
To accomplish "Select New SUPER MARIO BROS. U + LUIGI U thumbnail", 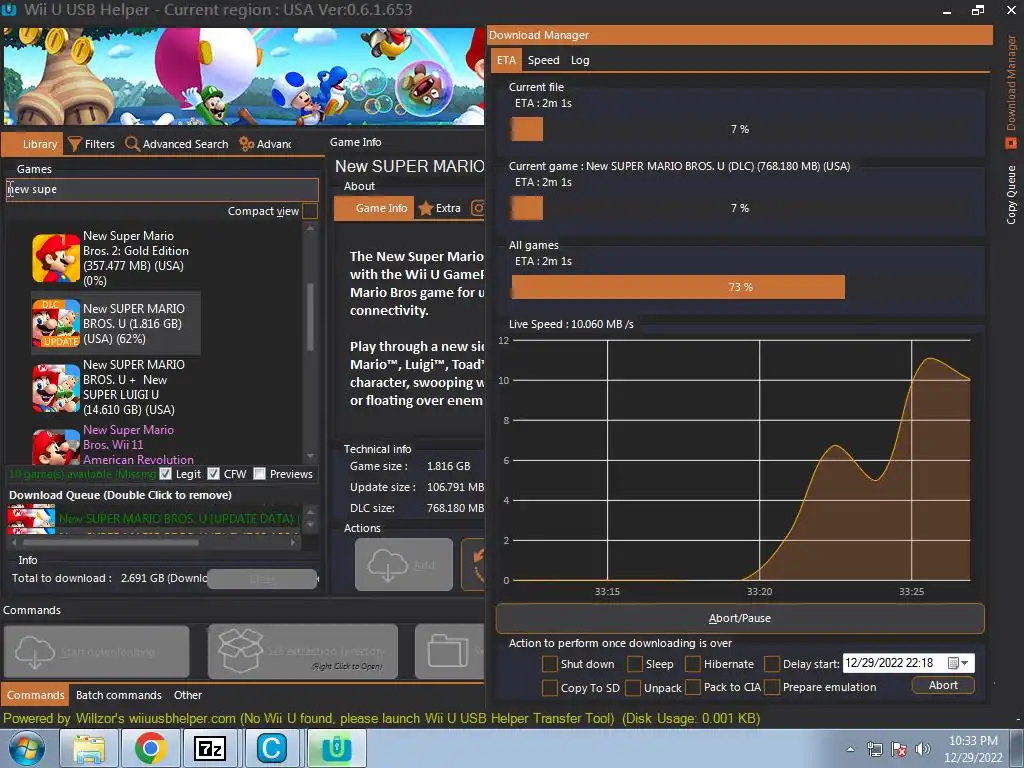I will [x=56, y=387].
